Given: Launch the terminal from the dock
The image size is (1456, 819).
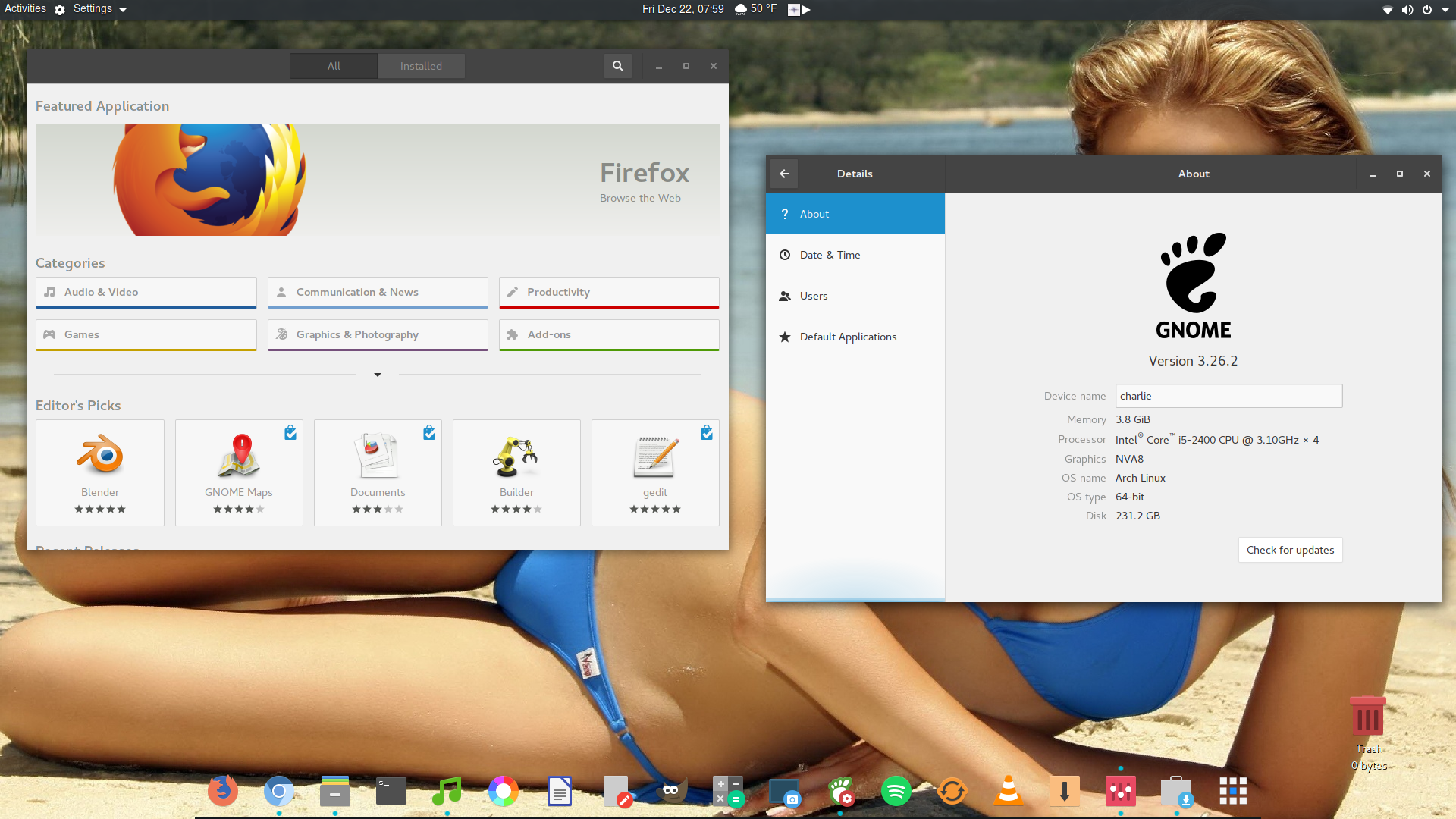Looking at the screenshot, I should 391,791.
